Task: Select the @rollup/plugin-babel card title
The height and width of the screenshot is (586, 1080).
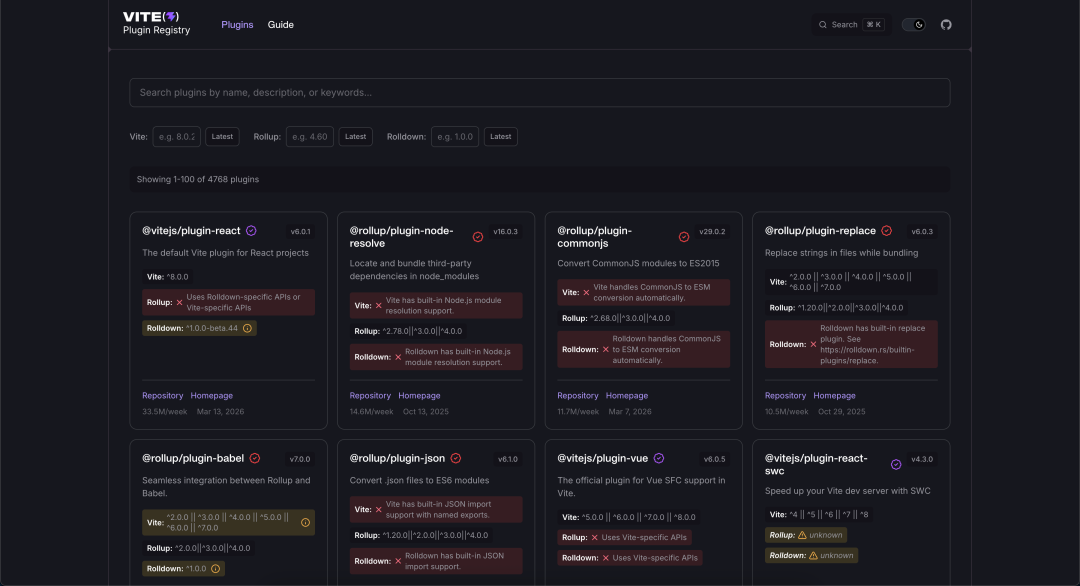Action: (x=193, y=458)
